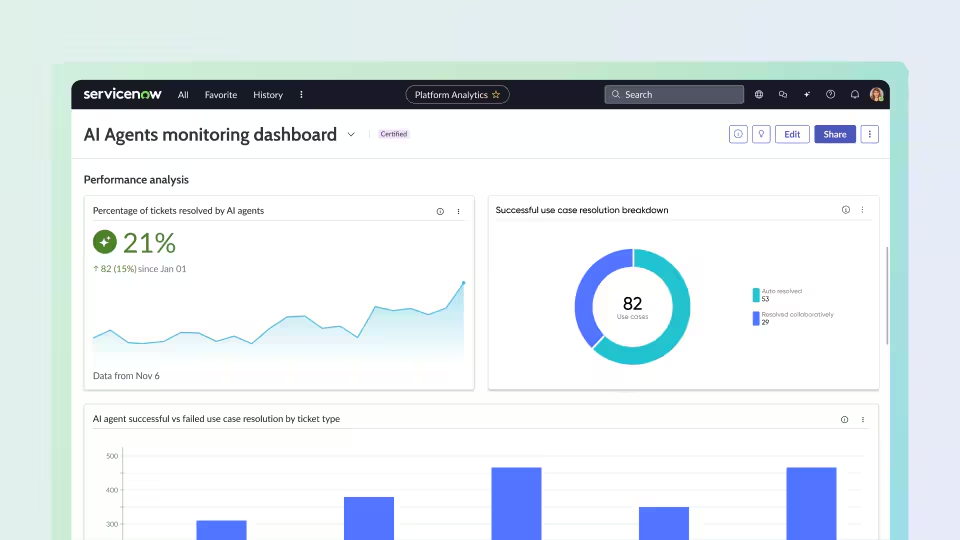Click the user profile avatar

point(877,94)
